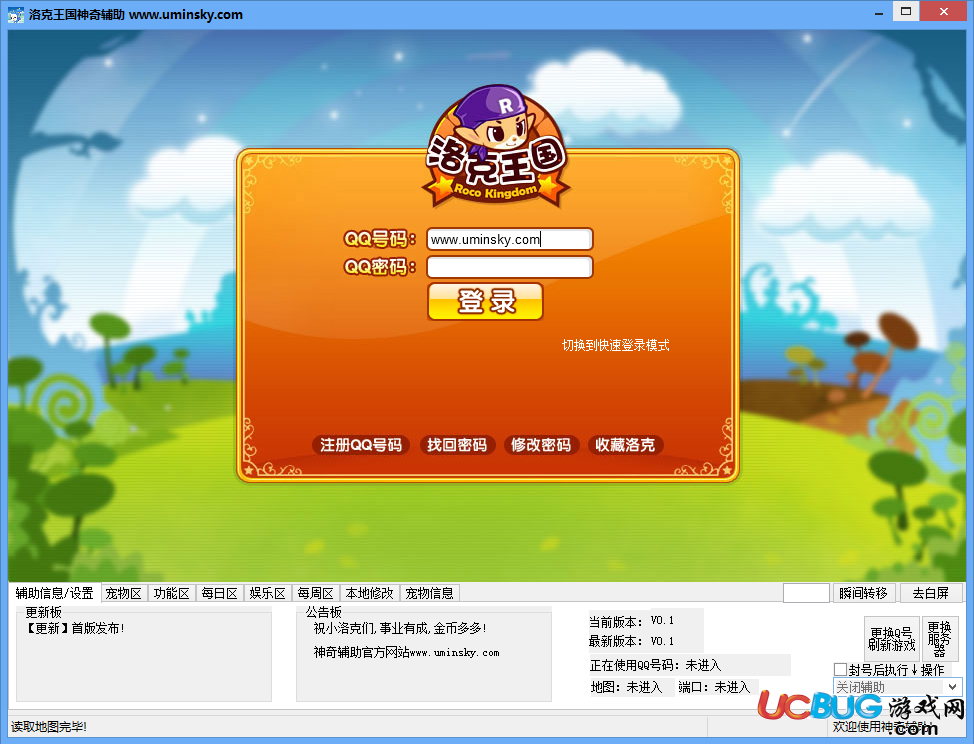Click the 找回密码 button
The image size is (974, 744).
click(457, 445)
